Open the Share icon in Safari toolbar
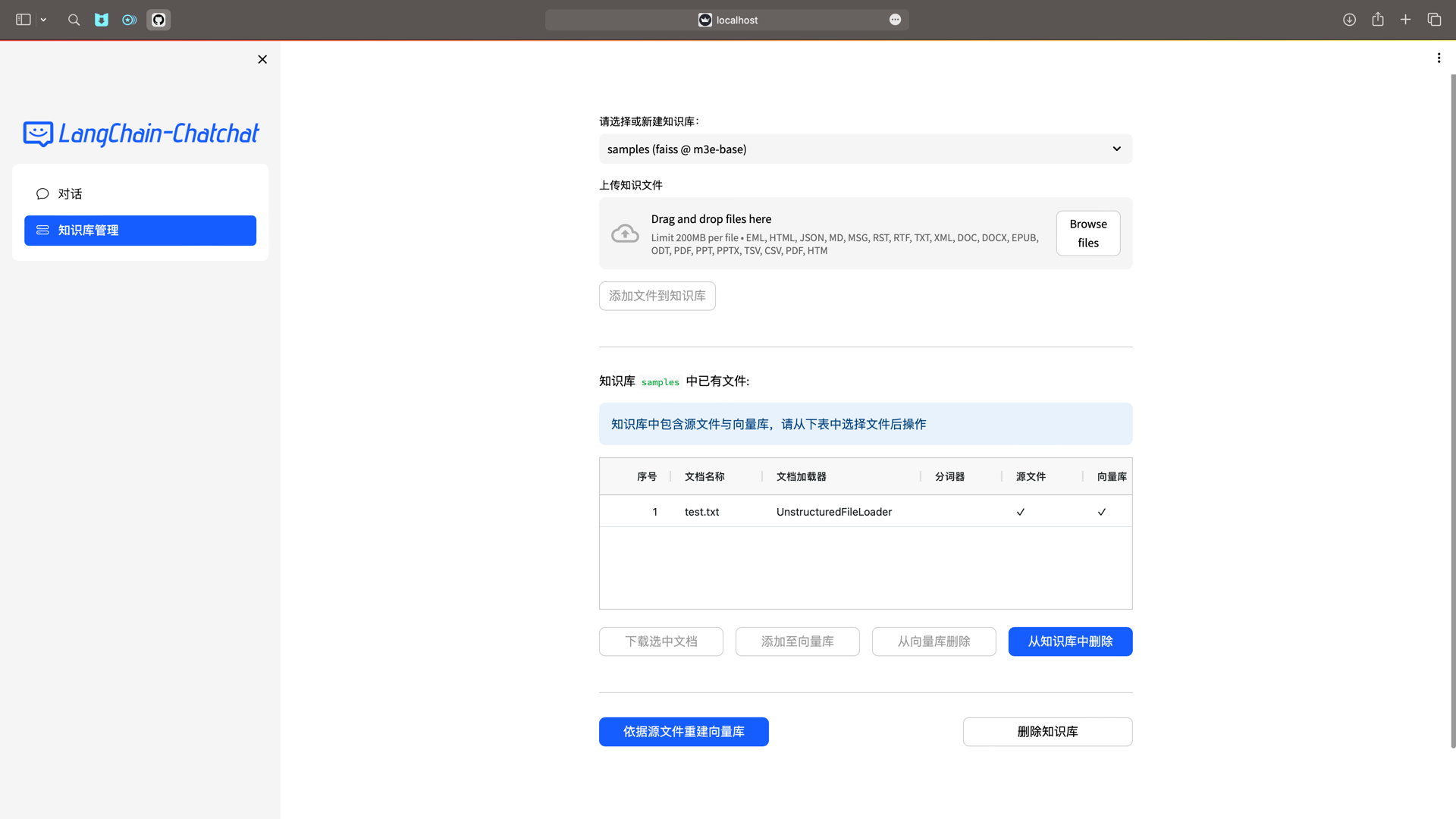 pyautogui.click(x=1378, y=20)
